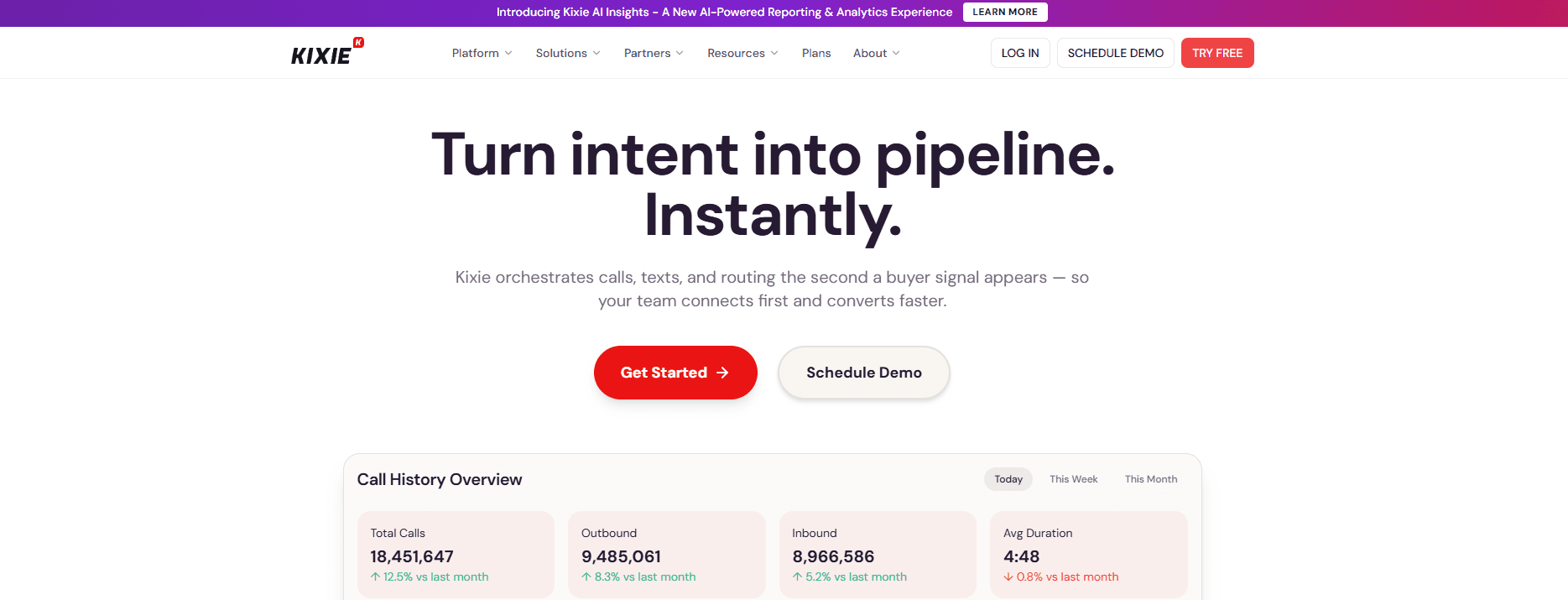This screenshot has width=1568, height=600.
Task: Click the Outbound stats card
Action: coord(667,555)
